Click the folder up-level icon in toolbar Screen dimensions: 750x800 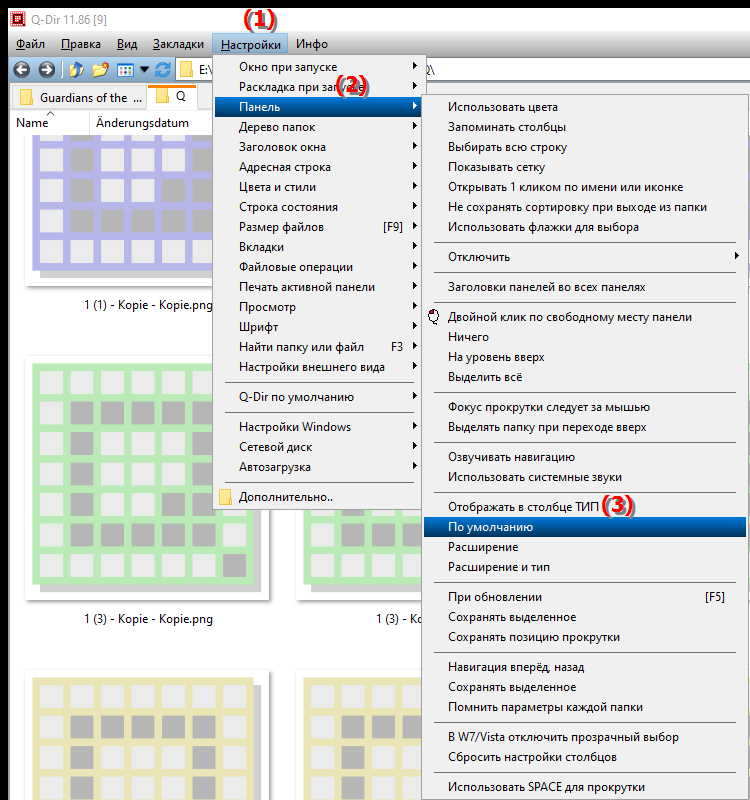(77, 69)
